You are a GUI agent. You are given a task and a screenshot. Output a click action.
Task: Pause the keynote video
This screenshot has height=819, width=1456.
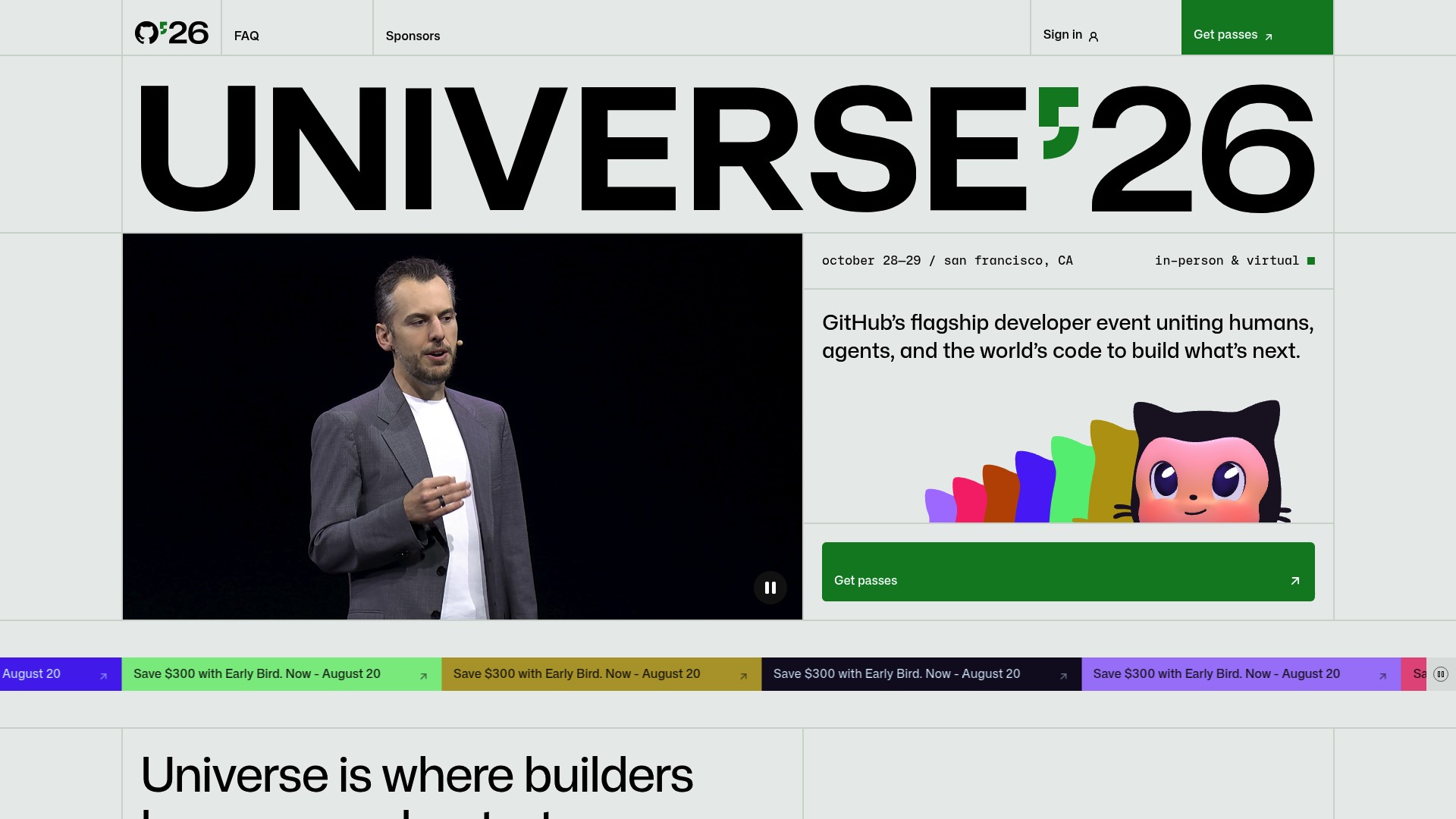coord(770,588)
